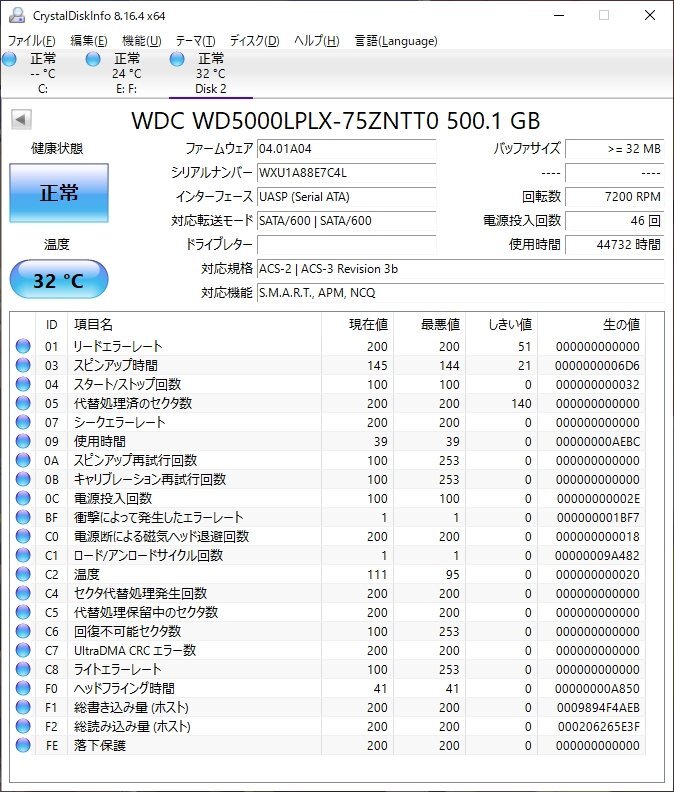Click the buffer size field >= 32 MB
This screenshot has height=792, width=674.
tap(615, 149)
